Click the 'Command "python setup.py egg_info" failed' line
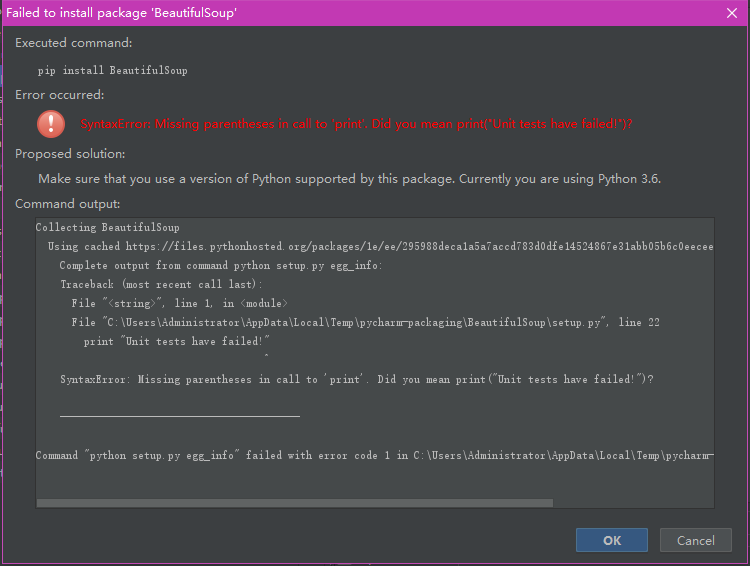 pos(375,455)
